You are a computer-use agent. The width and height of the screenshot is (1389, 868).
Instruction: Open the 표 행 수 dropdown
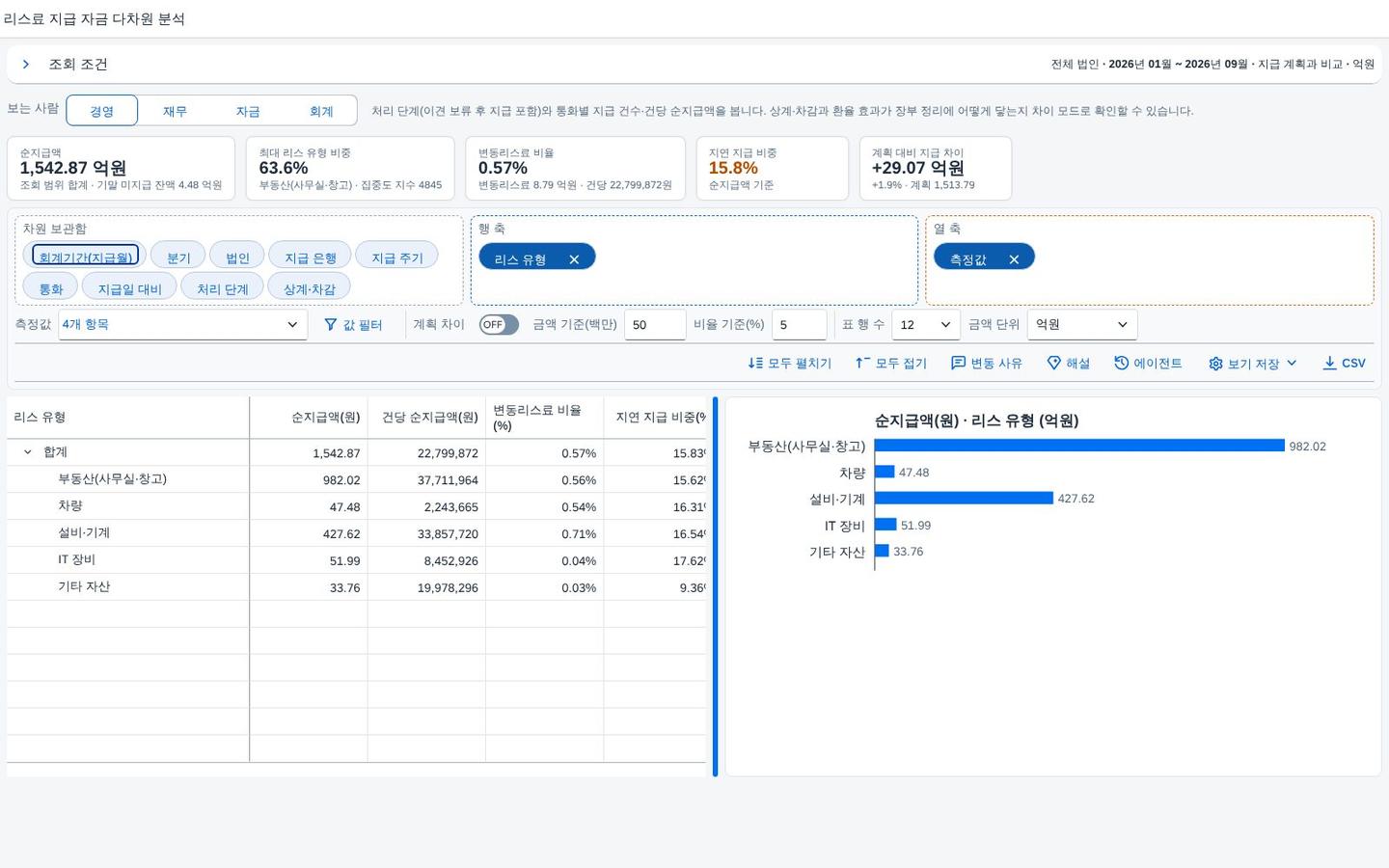pyautogui.click(x=925, y=325)
